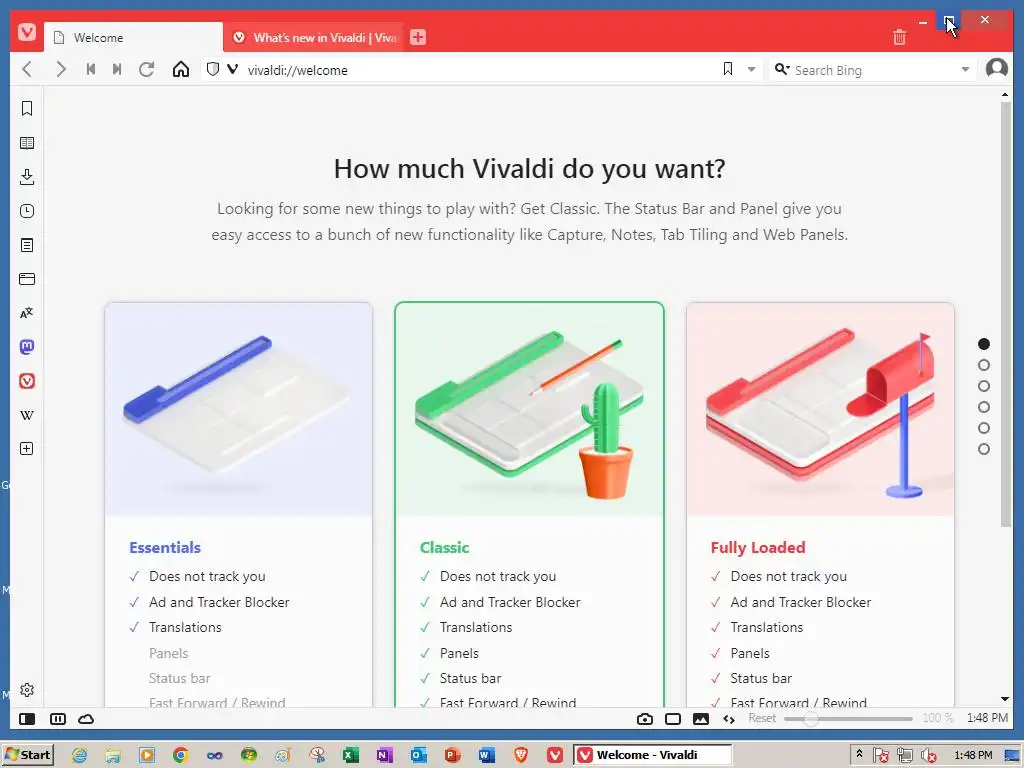
Task: Capture page with camera icon
Action: tap(645, 718)
